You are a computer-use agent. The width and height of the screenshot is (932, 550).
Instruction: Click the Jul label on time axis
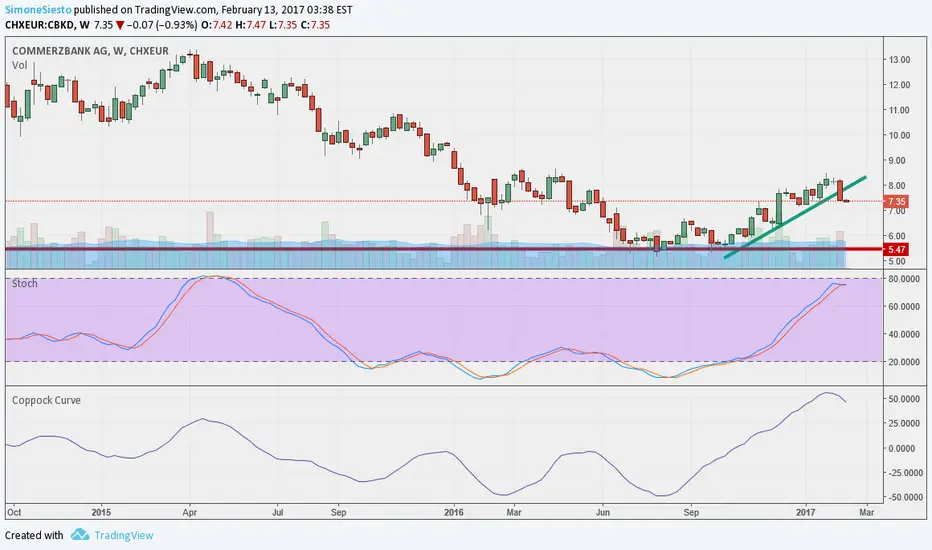(x=278, y=512)
